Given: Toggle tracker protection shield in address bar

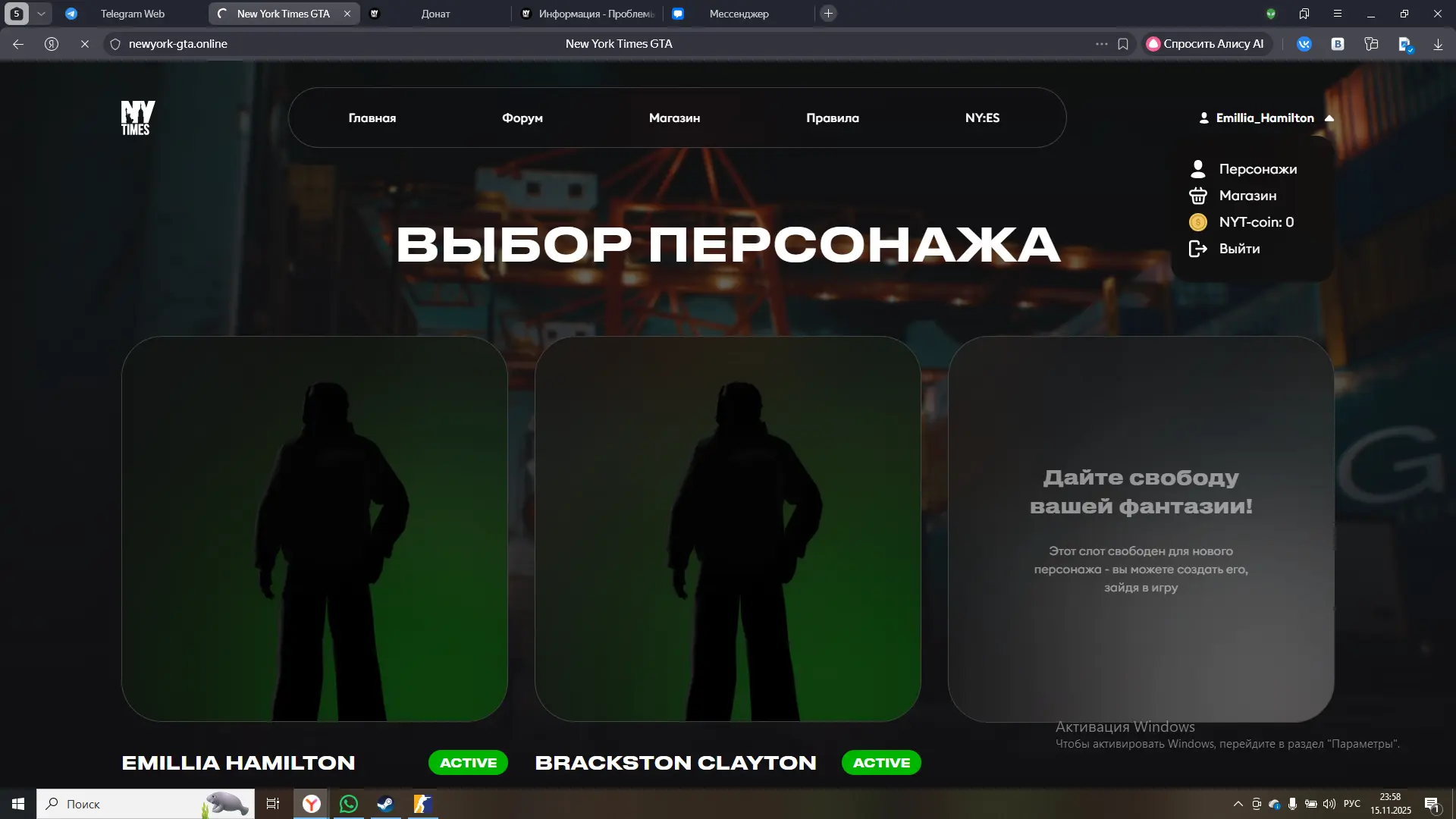Looking at the screenshot, I should click(114, 43).
